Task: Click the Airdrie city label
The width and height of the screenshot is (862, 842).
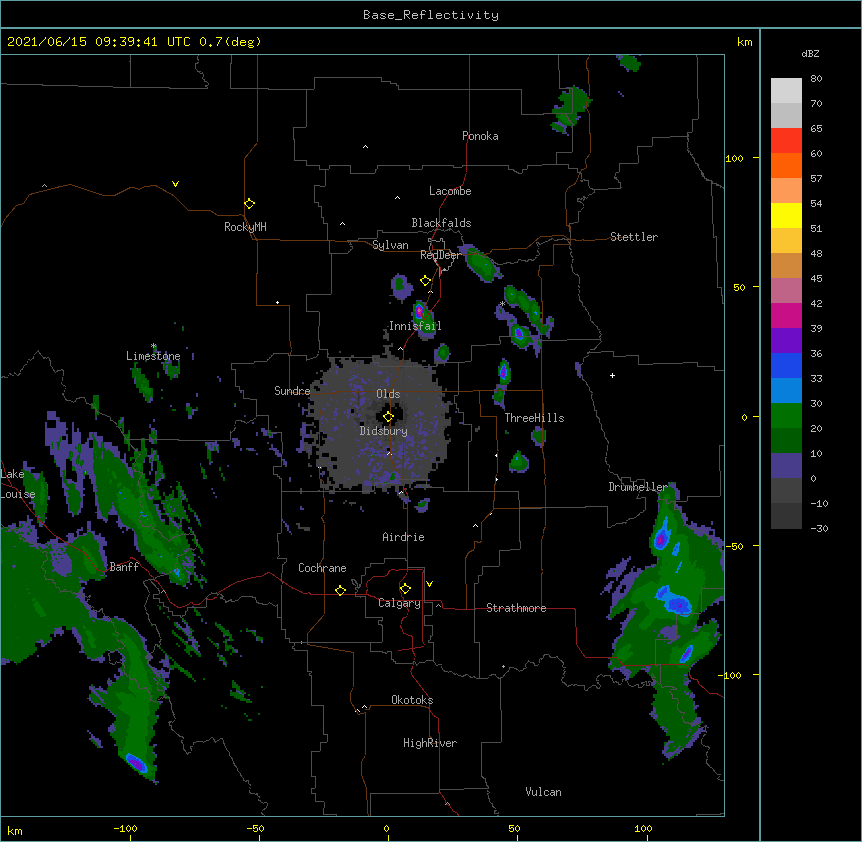Action: tap(404, 537)
